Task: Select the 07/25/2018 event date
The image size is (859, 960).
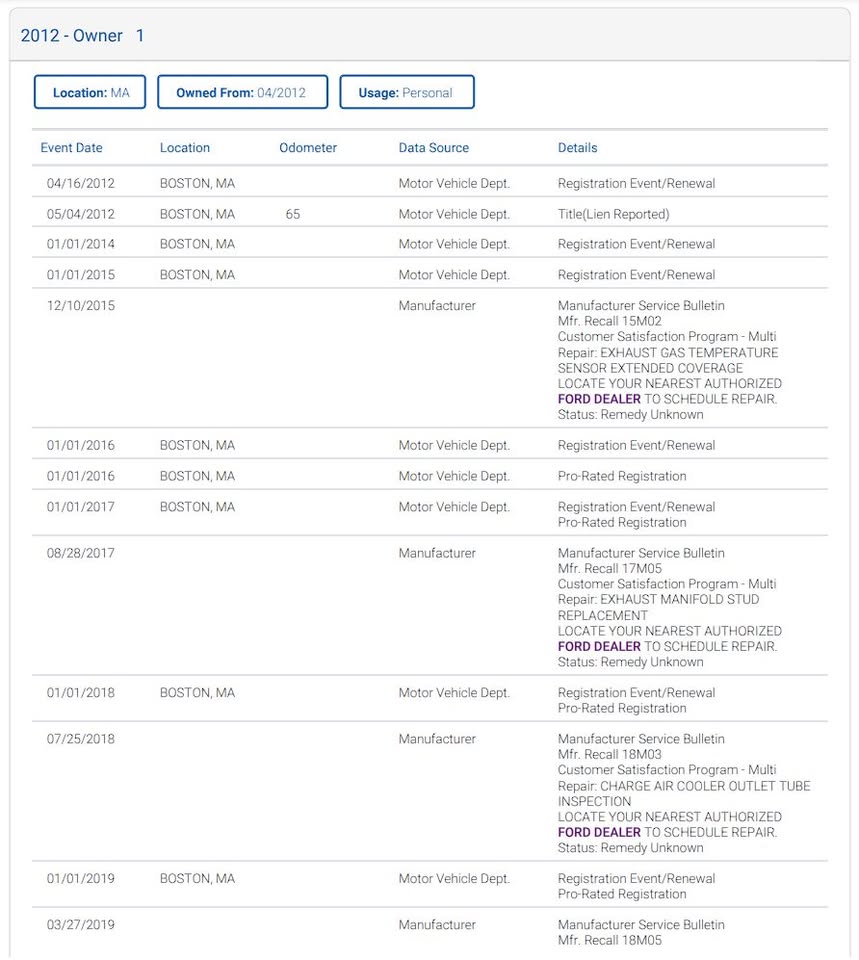Action: (x=81, y=739)
